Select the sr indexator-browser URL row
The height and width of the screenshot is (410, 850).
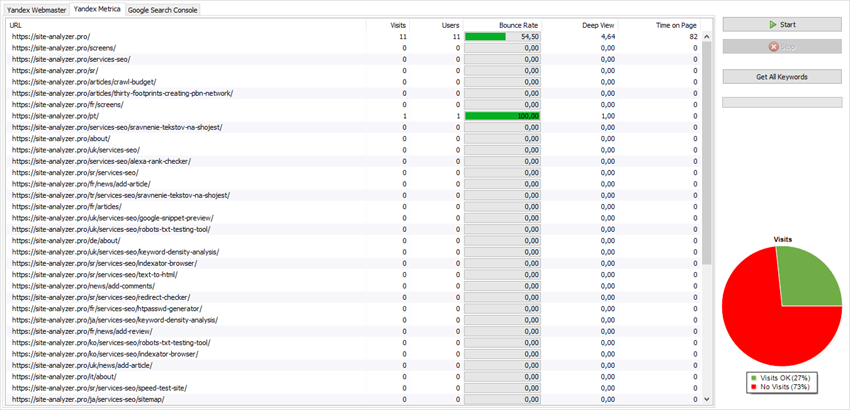click(x=355, y=264)
